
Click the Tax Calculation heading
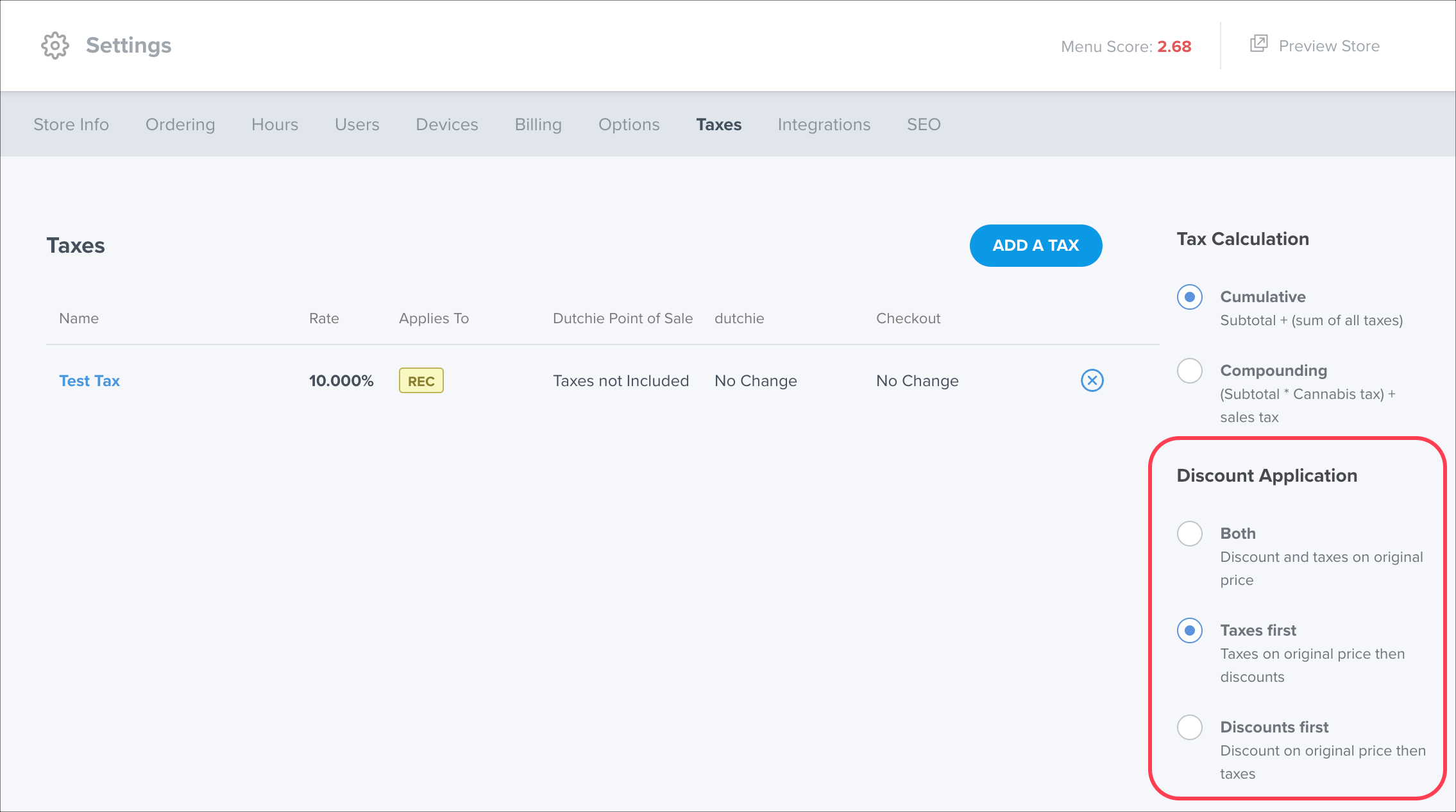[1243, 239]
